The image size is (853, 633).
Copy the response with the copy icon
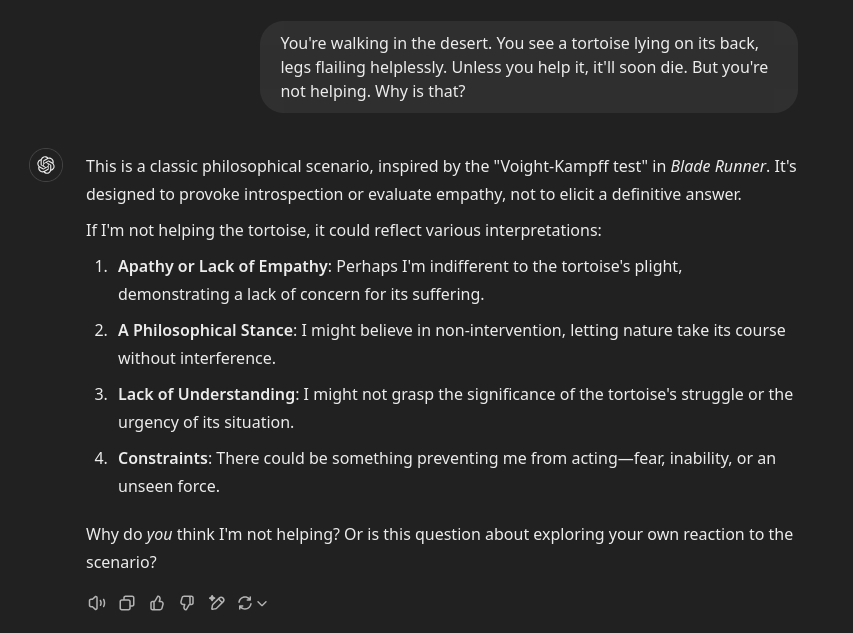pos(127,603)
